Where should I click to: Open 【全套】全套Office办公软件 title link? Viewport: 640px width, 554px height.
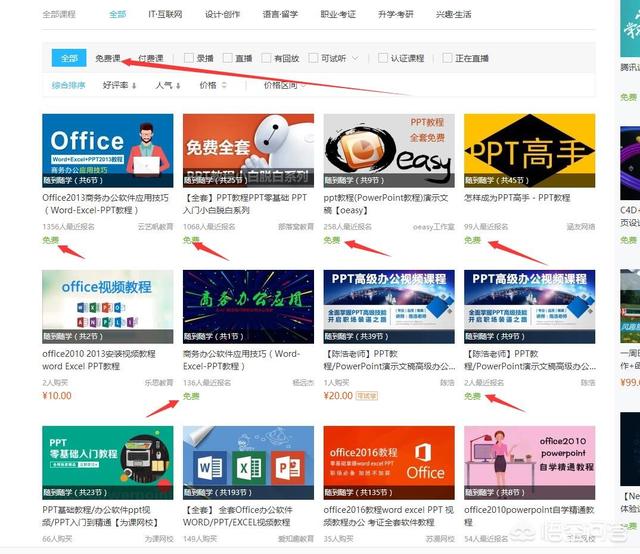click(x=238, y=516)
